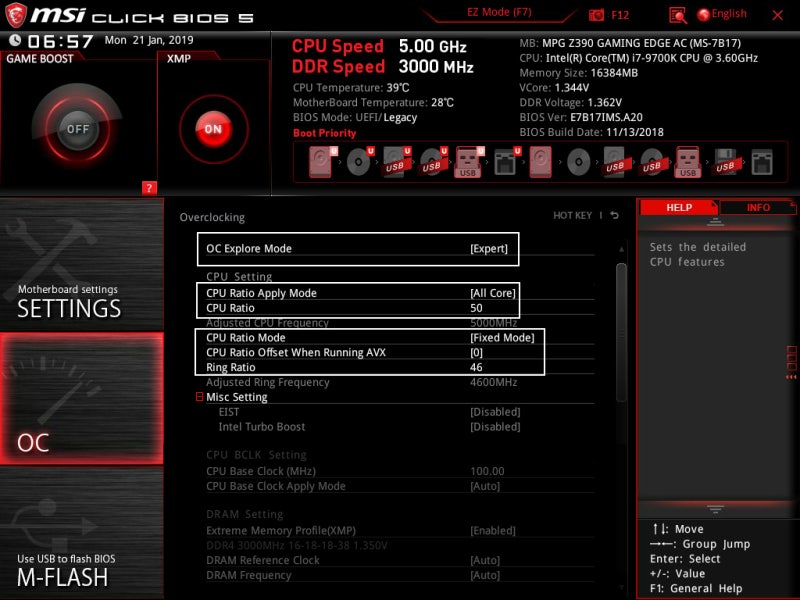Edit the Ring Ratio value 46
Screen dimensions: 800x600
(476, 367)
